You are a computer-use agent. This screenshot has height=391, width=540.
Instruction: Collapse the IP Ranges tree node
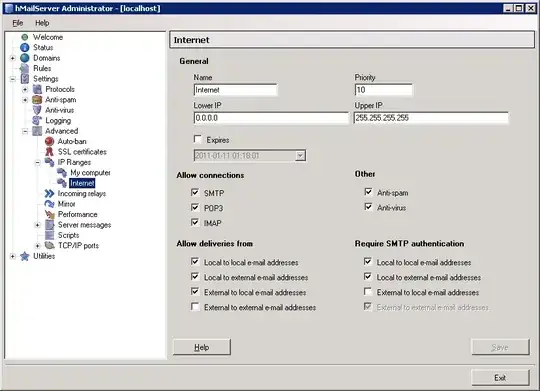pos(38,162)
